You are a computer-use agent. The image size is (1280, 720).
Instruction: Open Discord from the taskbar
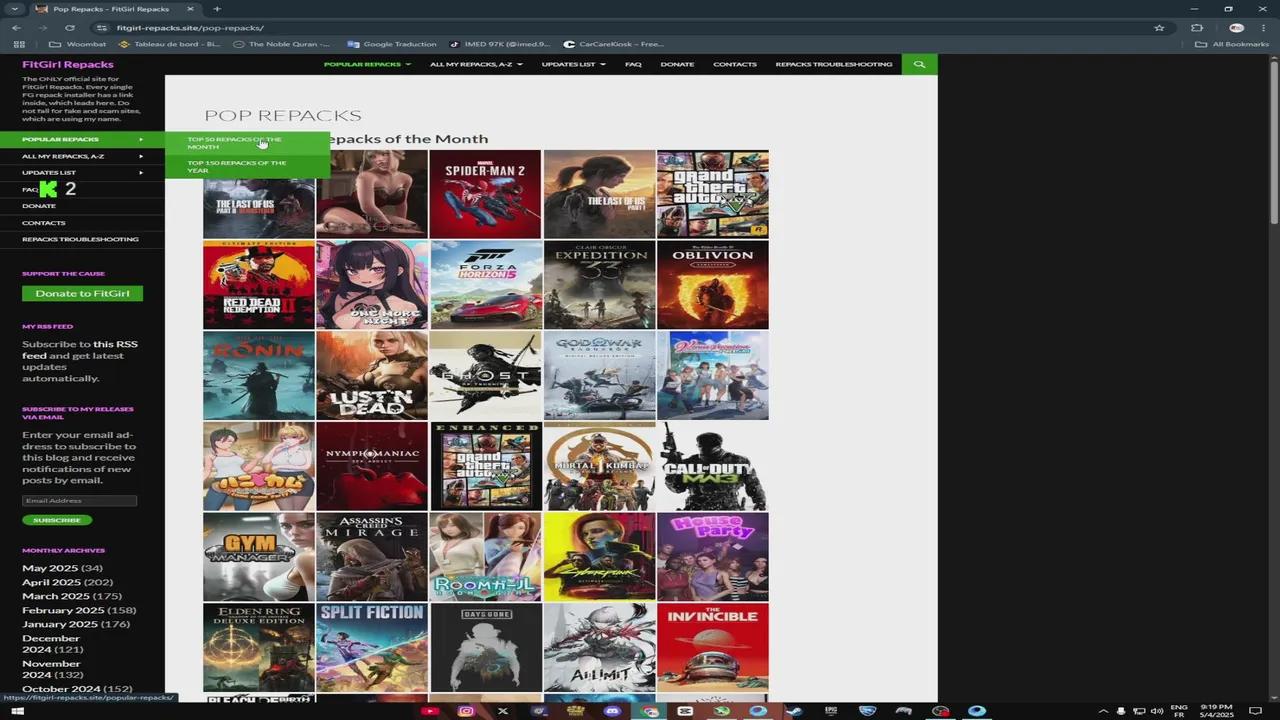pyautogui.click(x=612, y=711)
